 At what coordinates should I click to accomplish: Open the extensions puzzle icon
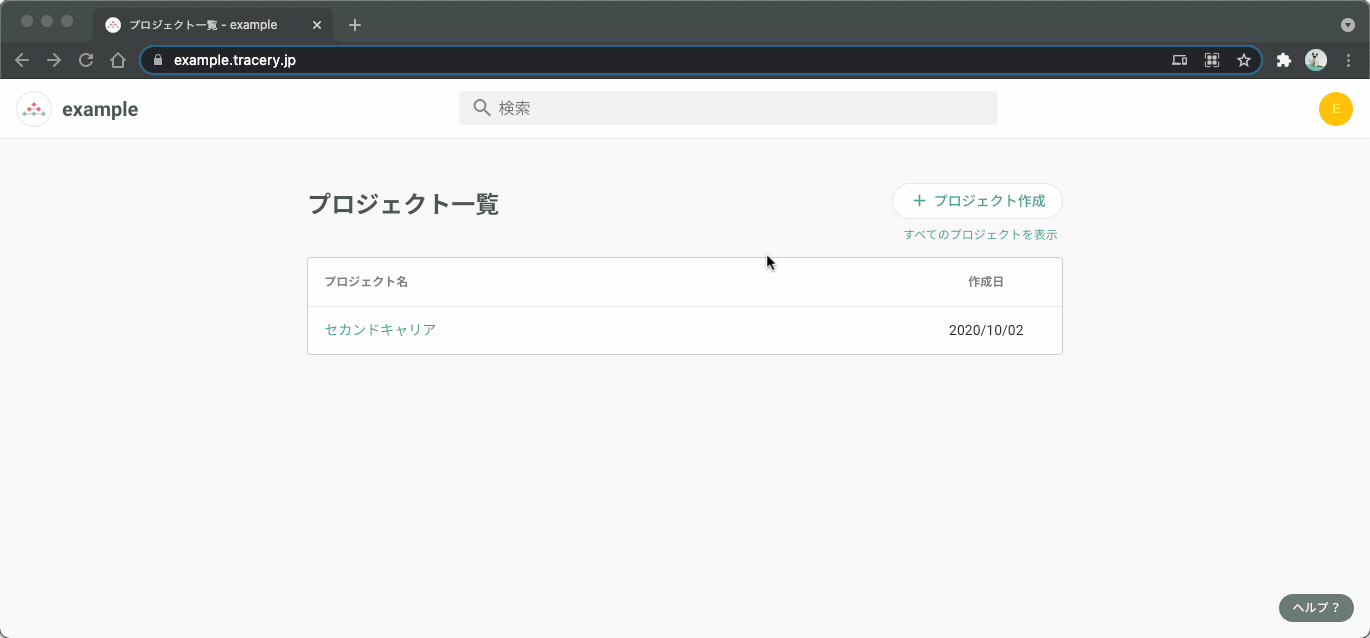1284,60
